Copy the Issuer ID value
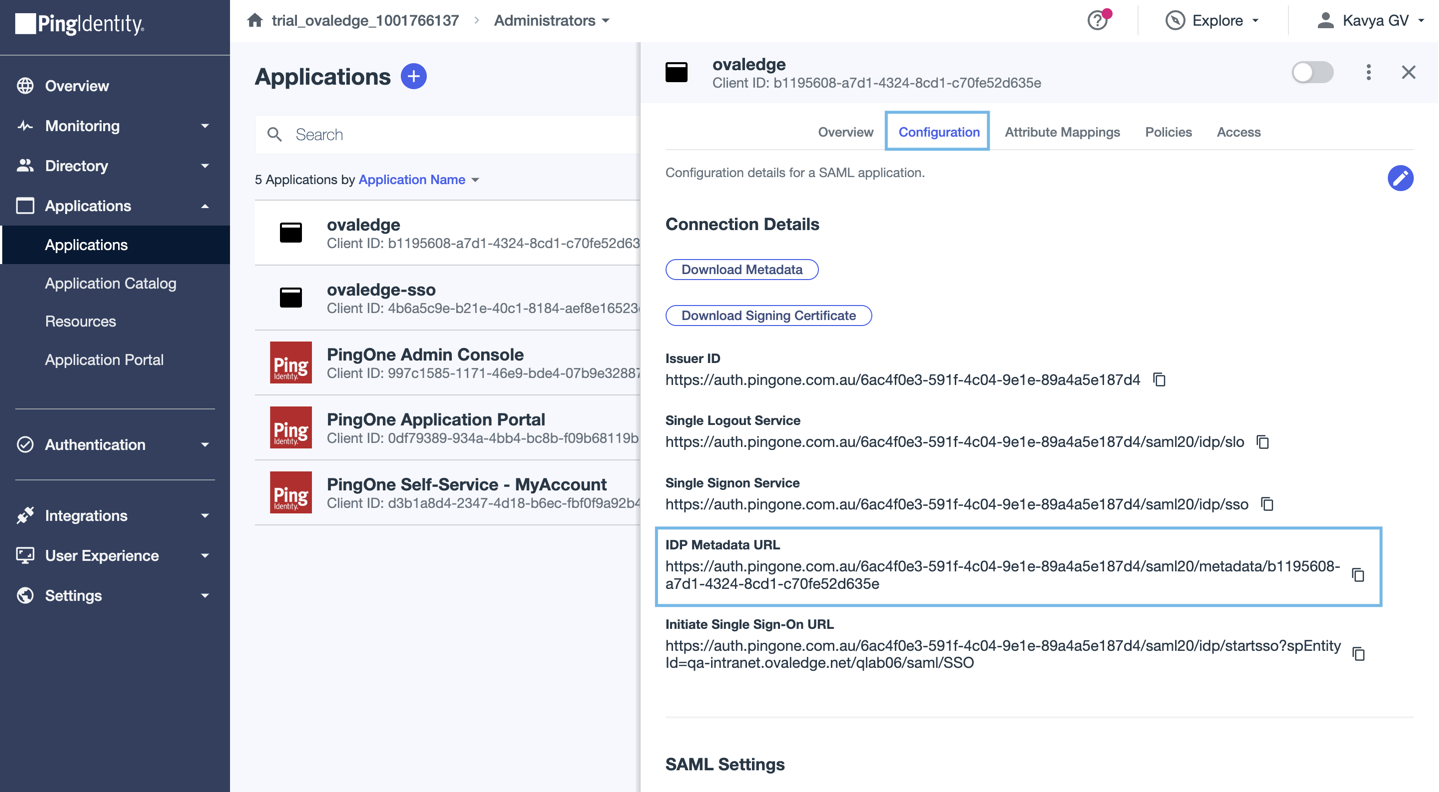The image size is (1439, 792). point(1159,380)
